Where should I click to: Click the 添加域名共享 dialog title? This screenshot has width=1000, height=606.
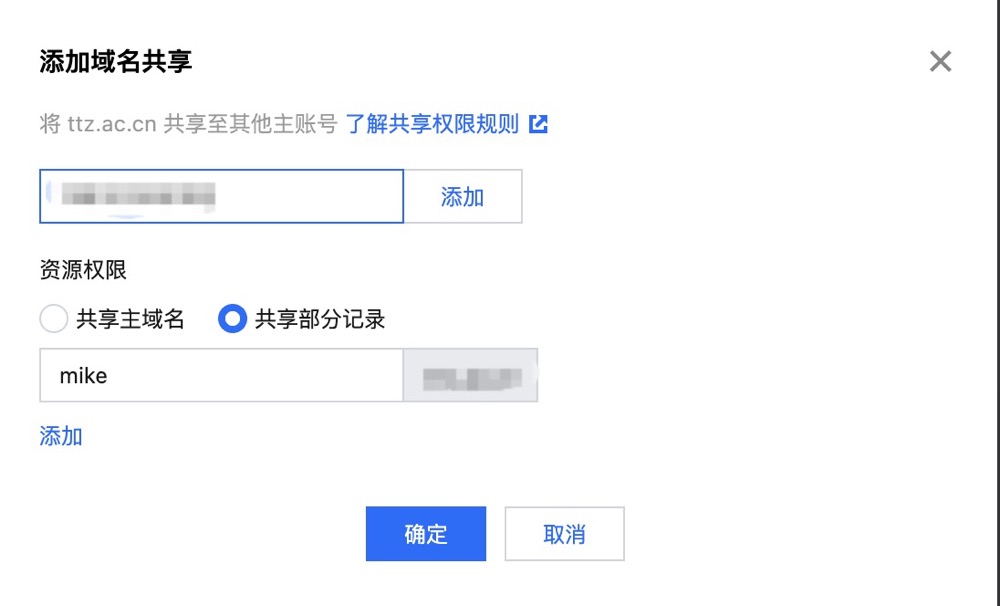[116, 62]
